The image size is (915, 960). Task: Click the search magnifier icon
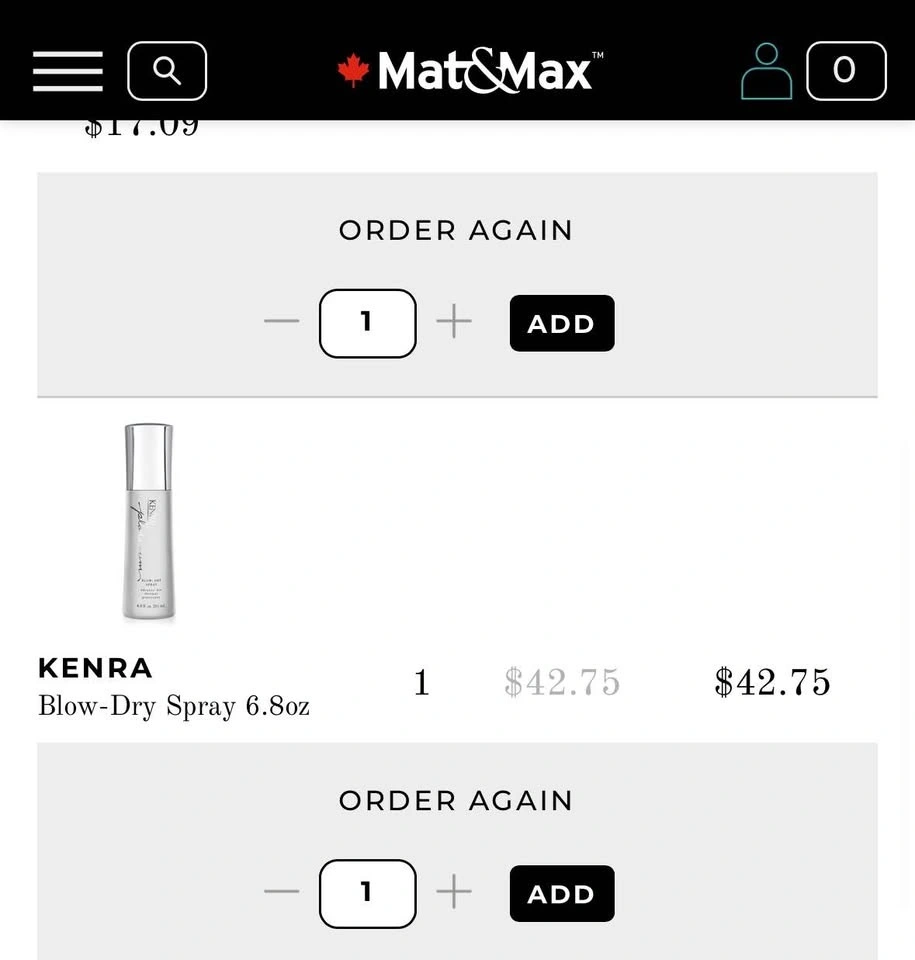167,71
